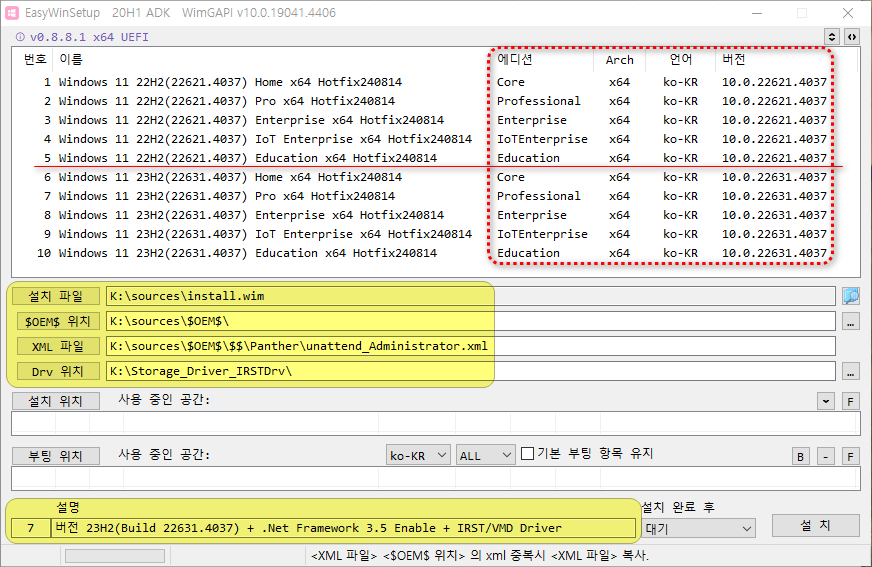Click the 부팅 위치 button

(x=56, y=456)
